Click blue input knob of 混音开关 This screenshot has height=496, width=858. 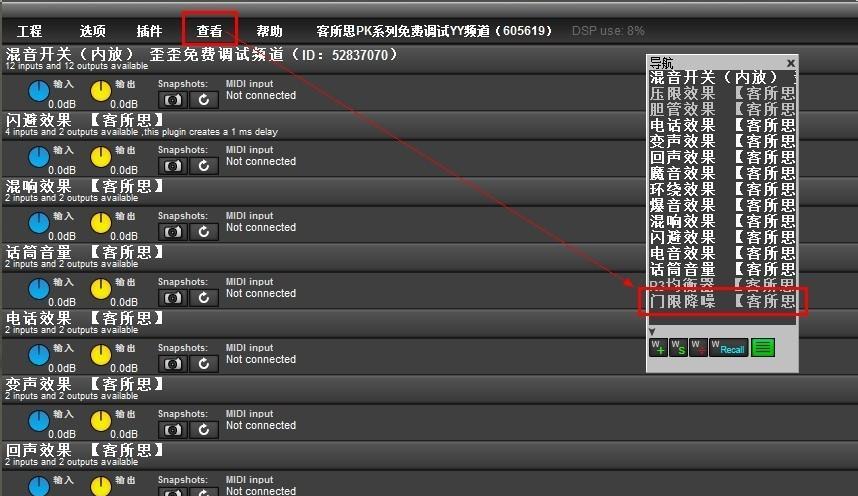38,91
